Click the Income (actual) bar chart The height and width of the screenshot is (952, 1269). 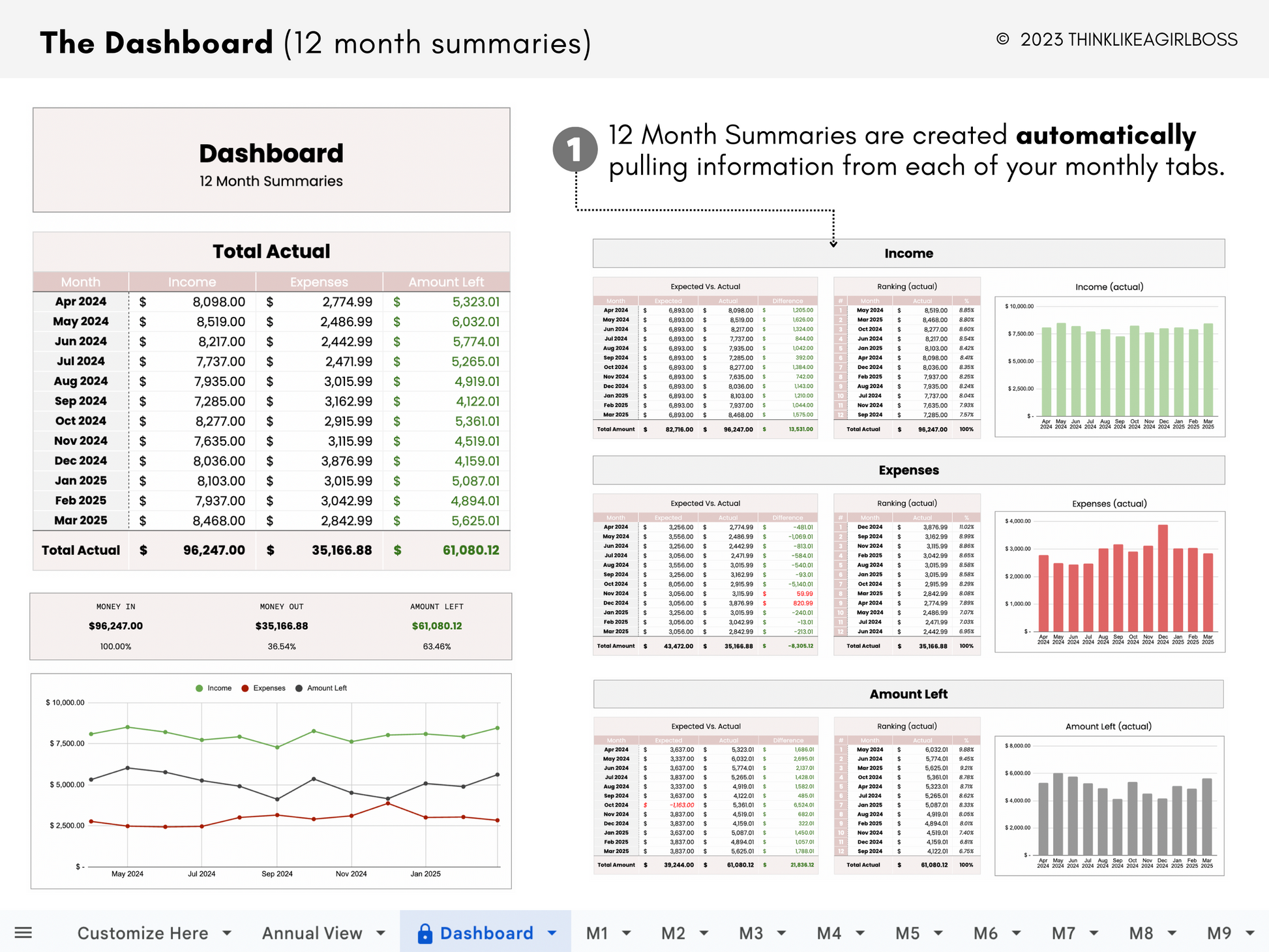[x=1109, y=366]
